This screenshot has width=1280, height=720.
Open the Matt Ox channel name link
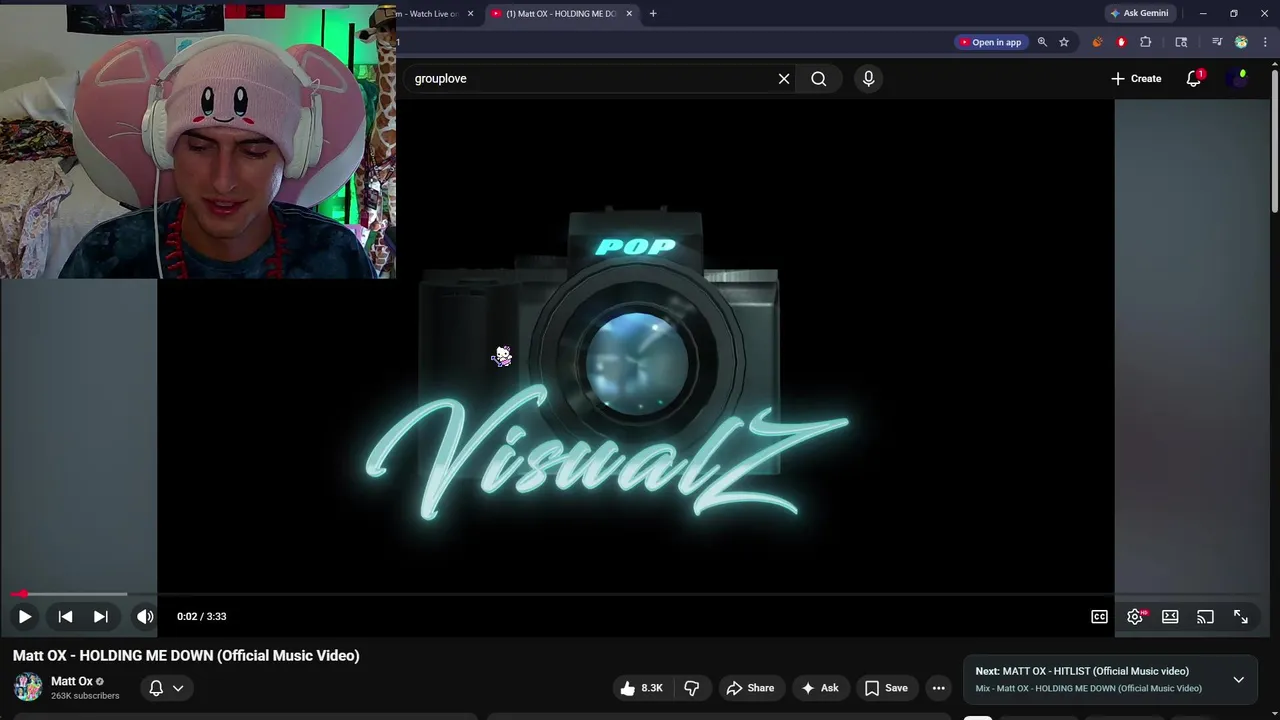tap(72, 681)
